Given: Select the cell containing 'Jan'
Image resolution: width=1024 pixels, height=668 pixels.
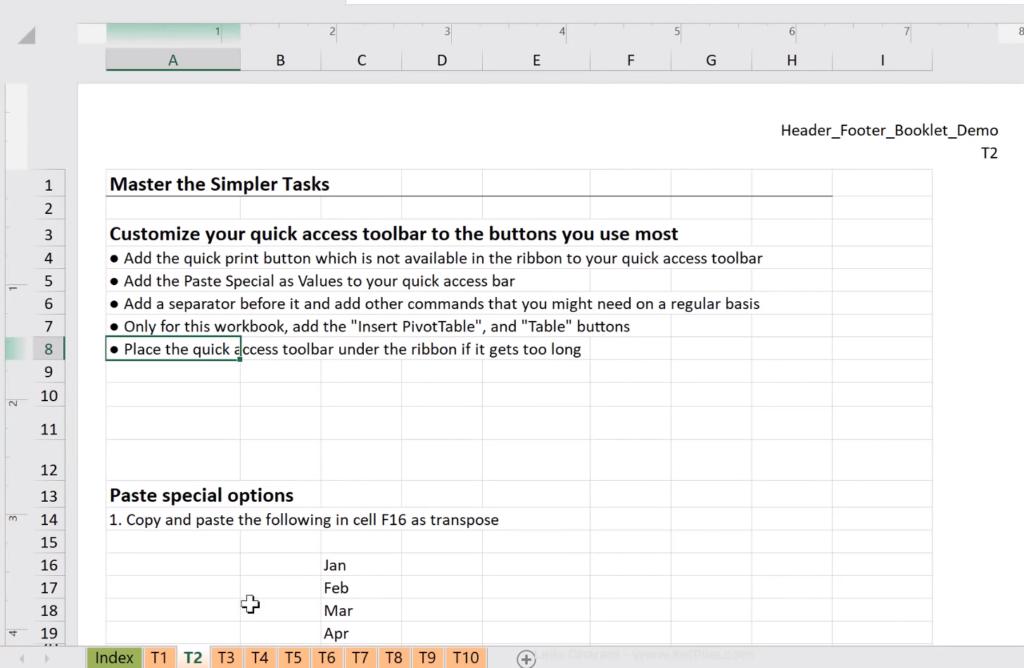Looking at the screenshot, I should coord(360,564).
